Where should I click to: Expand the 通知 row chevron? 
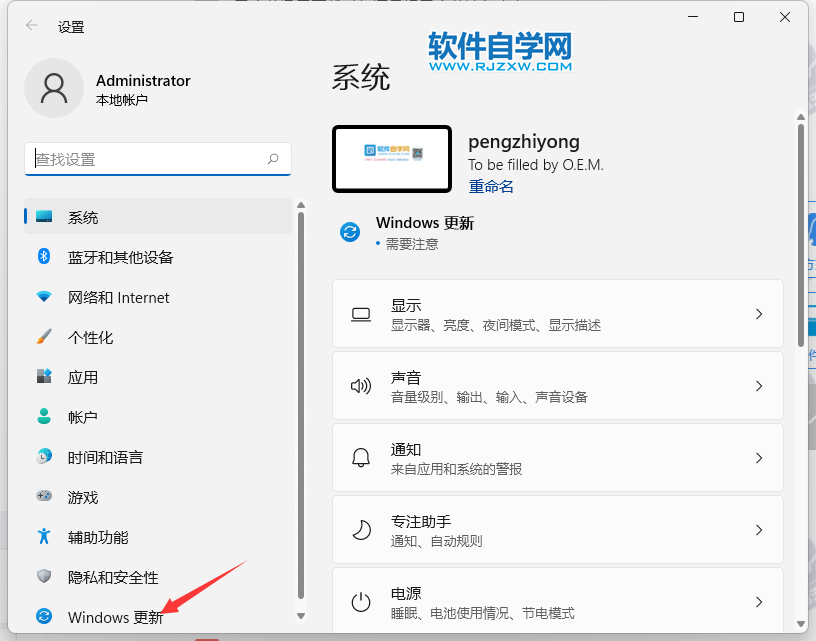(759, 457)
